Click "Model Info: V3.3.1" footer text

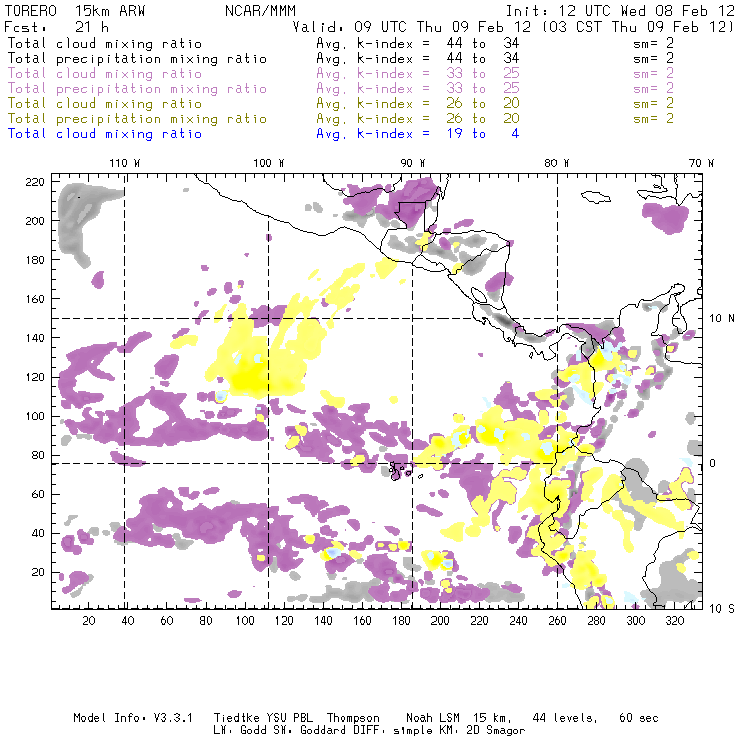133,718
